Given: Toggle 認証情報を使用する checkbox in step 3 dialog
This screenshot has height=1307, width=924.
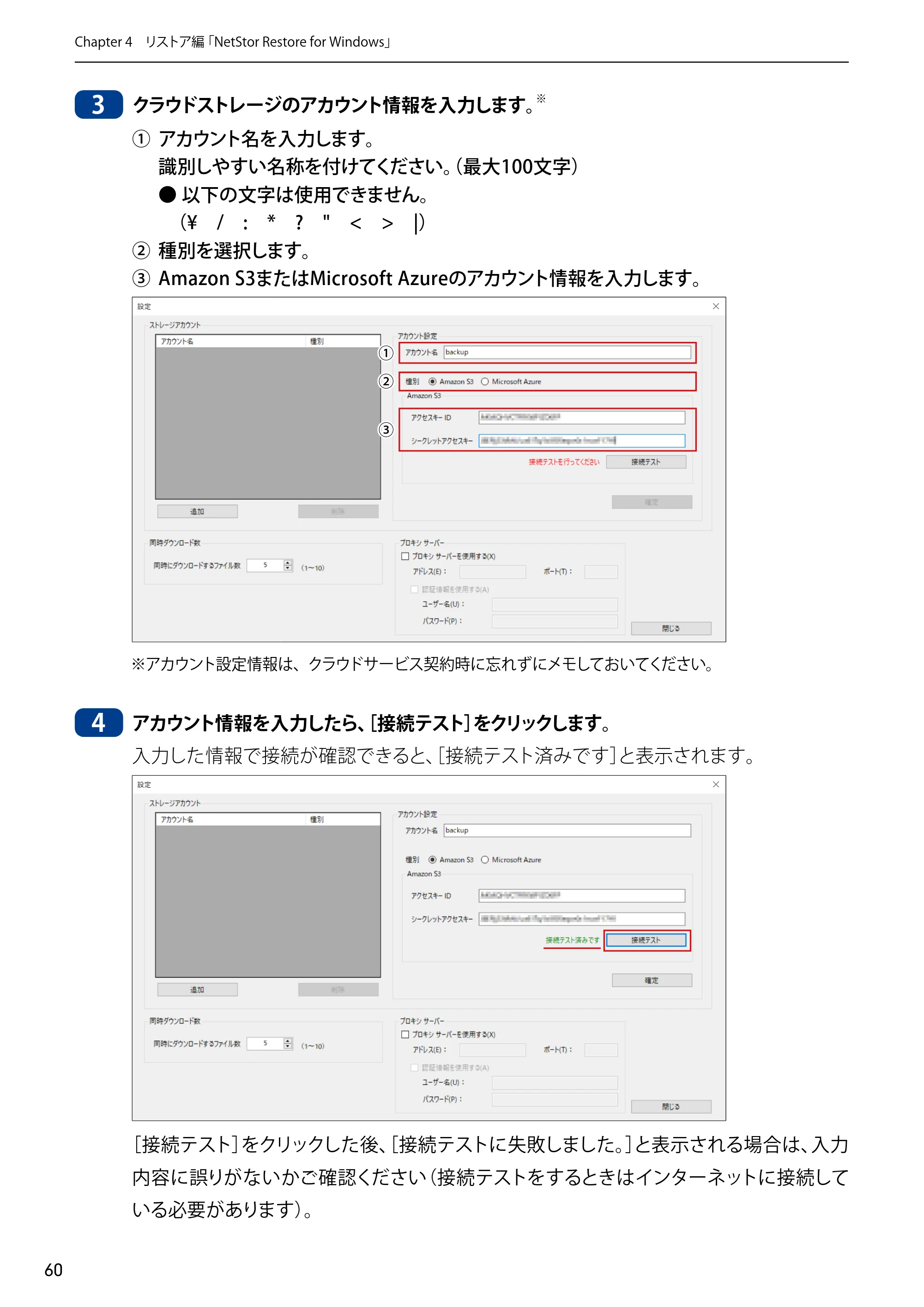Looking at the screenshot, I should (415, 589).
